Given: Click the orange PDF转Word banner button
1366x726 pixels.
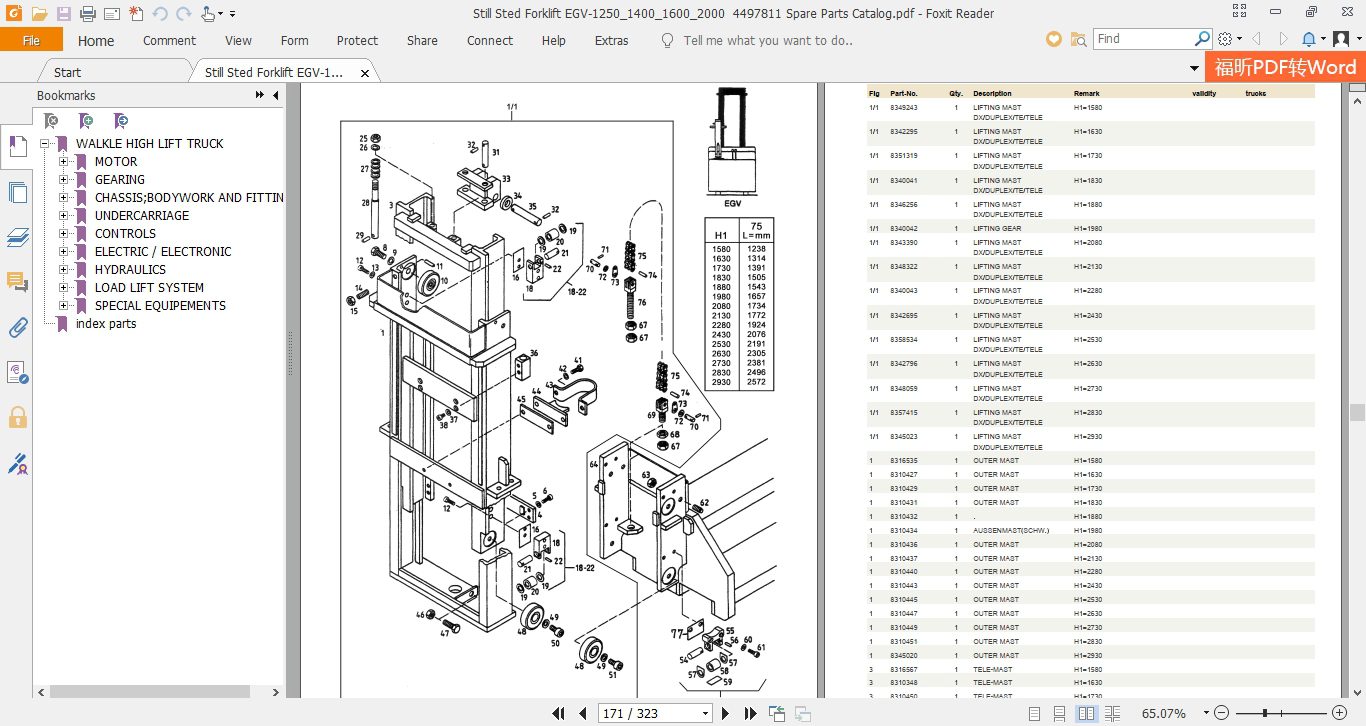Looking at the screenshot, I should coord(1285,67).
